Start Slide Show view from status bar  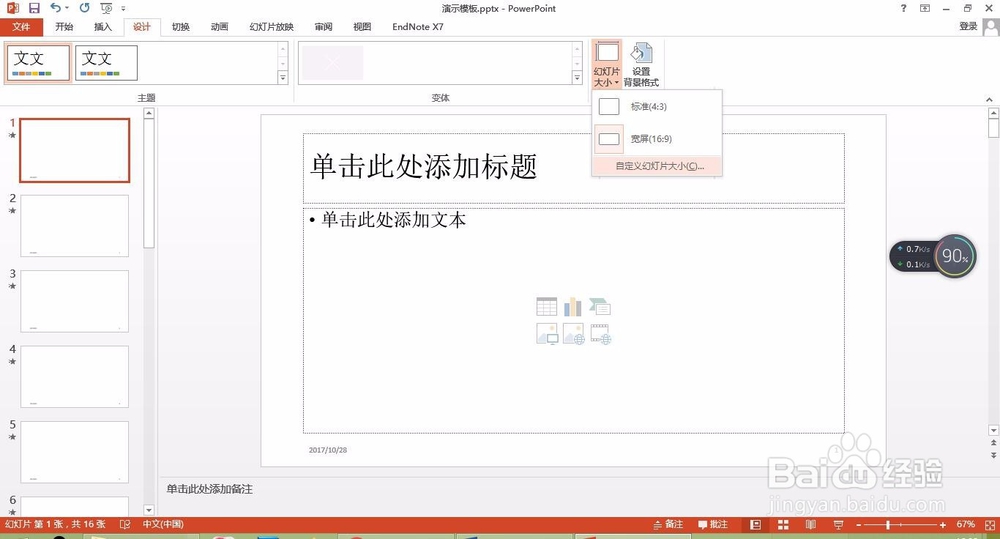pos(838,524)
